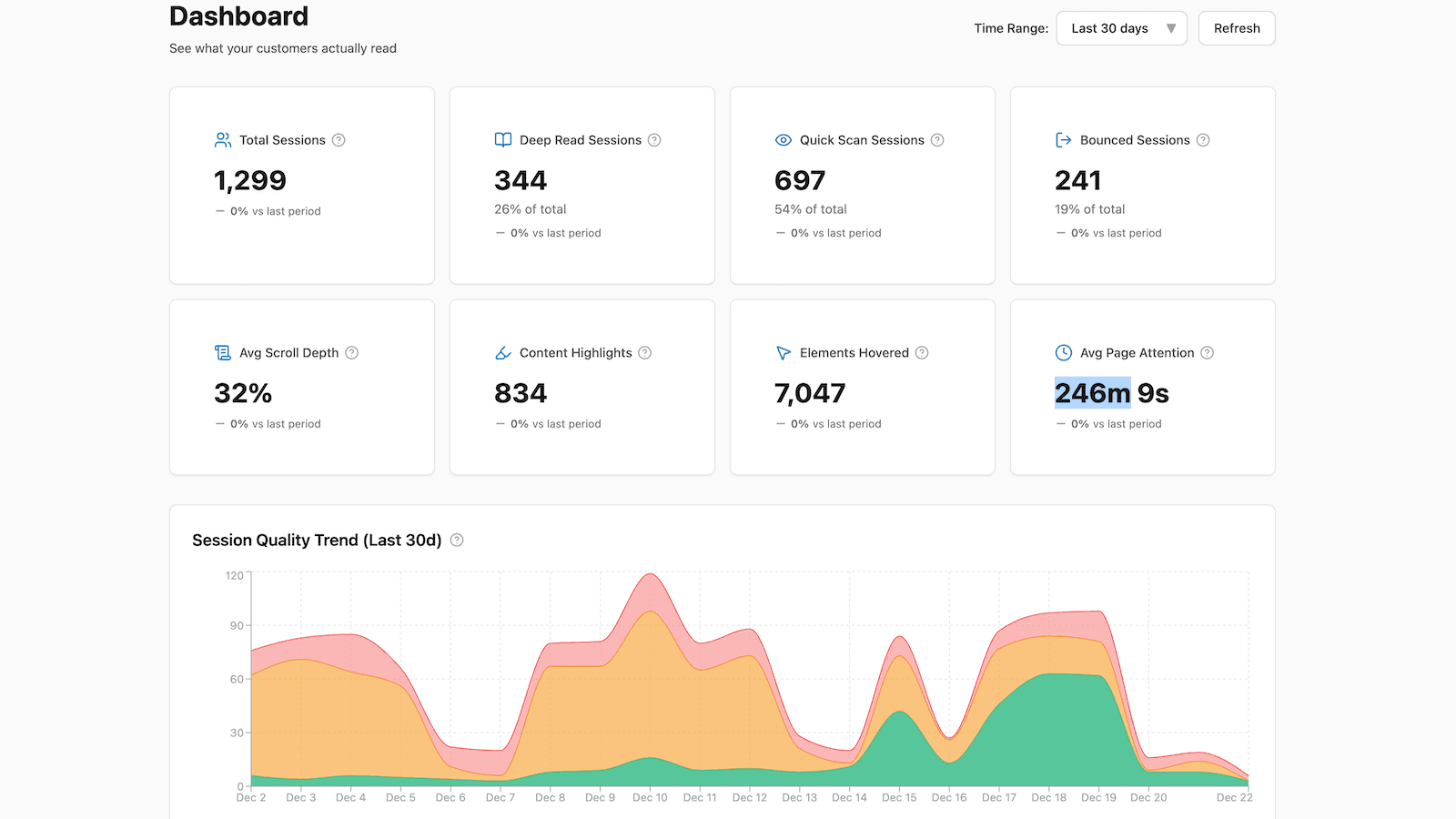Open the Content Highlights help tooltip
1456x819 pixels.
pos(644,353)
